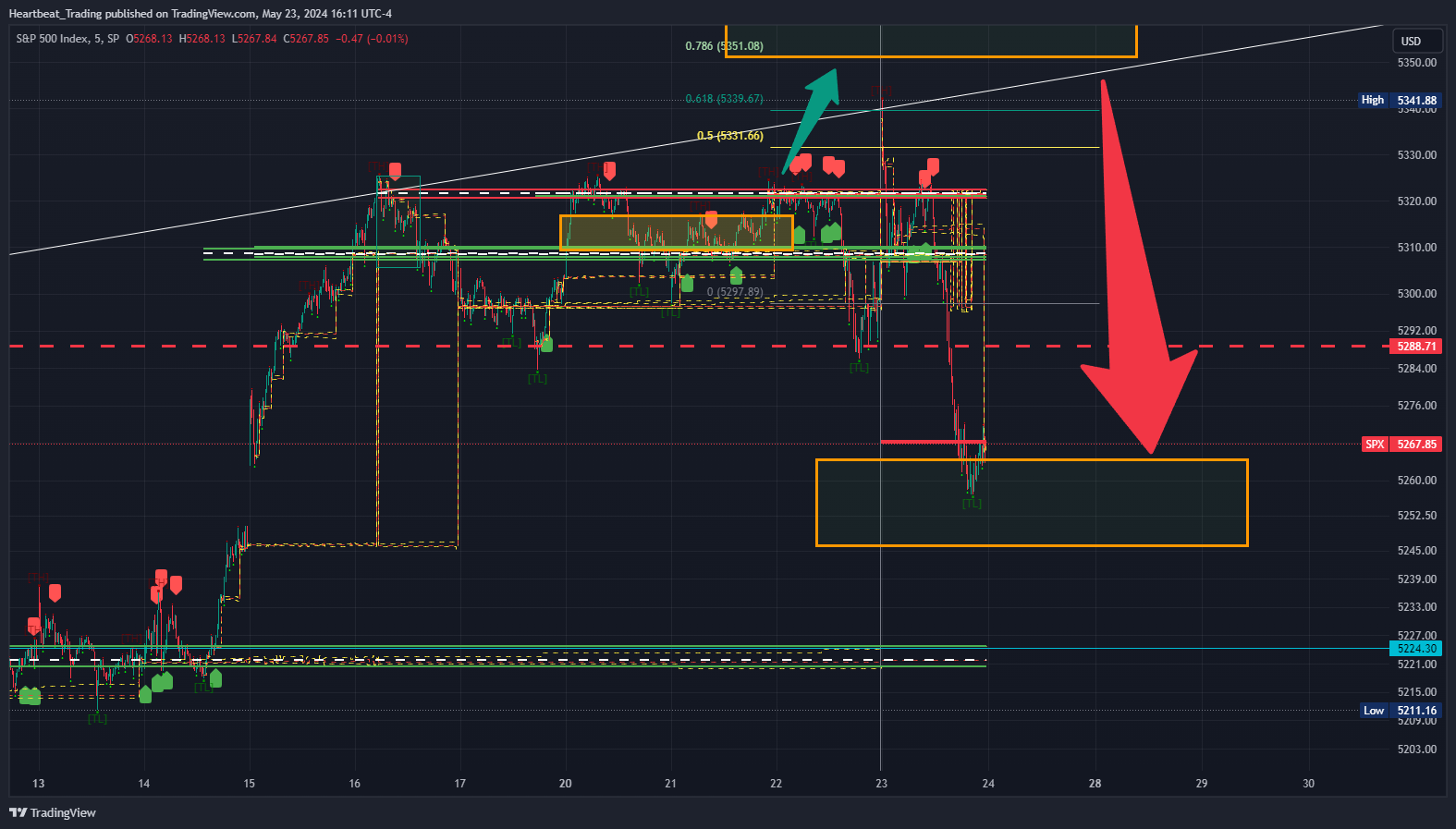The height and width of the screenshot is (829, 1456).
Task: Click date 22 on the time axis
Action: pos(776,784)
